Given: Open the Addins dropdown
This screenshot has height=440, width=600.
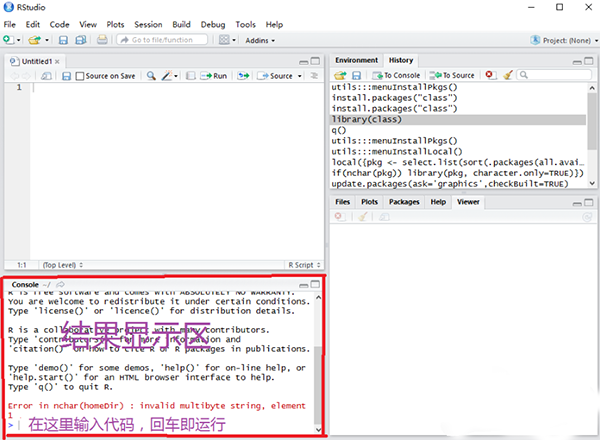Looking at the screenshot, I should [x=260, y=40].
